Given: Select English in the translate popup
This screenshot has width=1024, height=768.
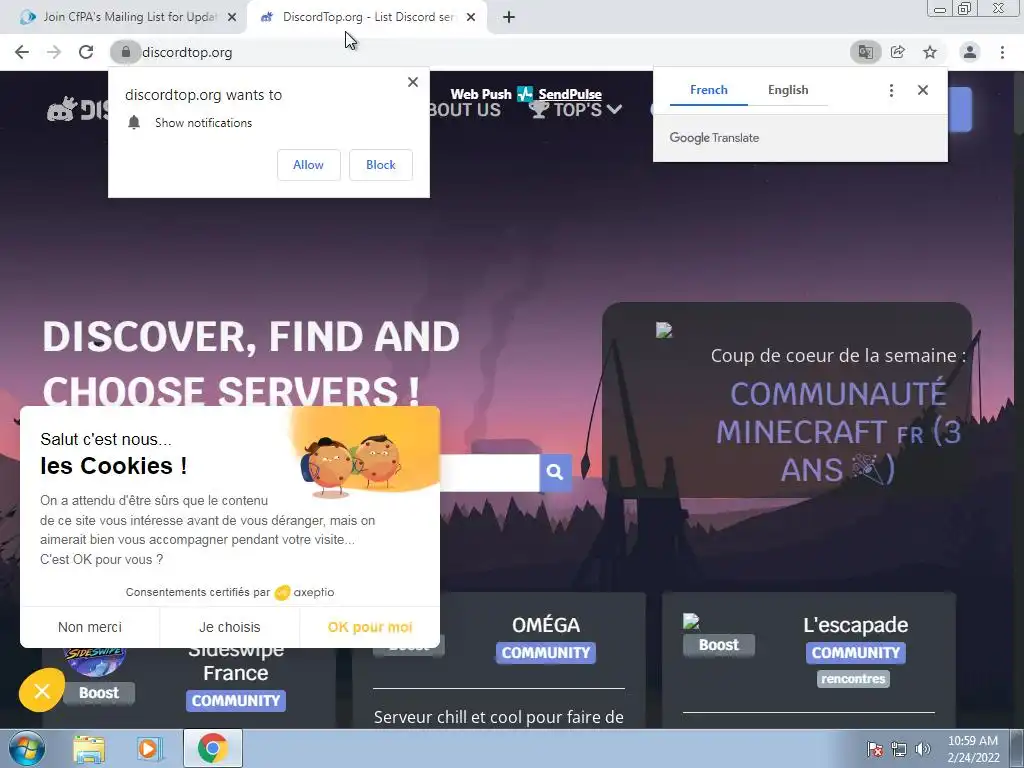Looking at the screenshot, I should (x=788, y=90).
